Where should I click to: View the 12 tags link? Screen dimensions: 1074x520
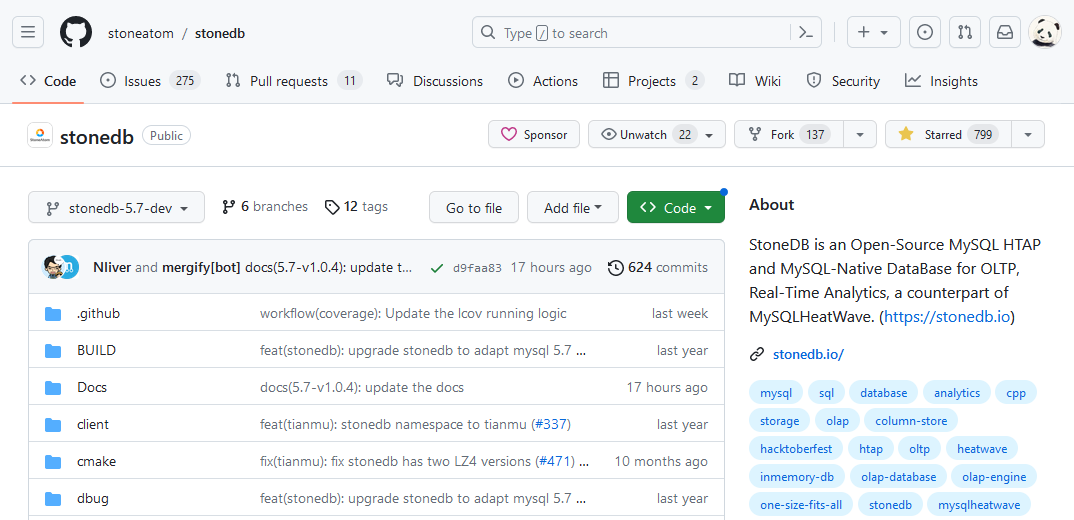point(356,206)
